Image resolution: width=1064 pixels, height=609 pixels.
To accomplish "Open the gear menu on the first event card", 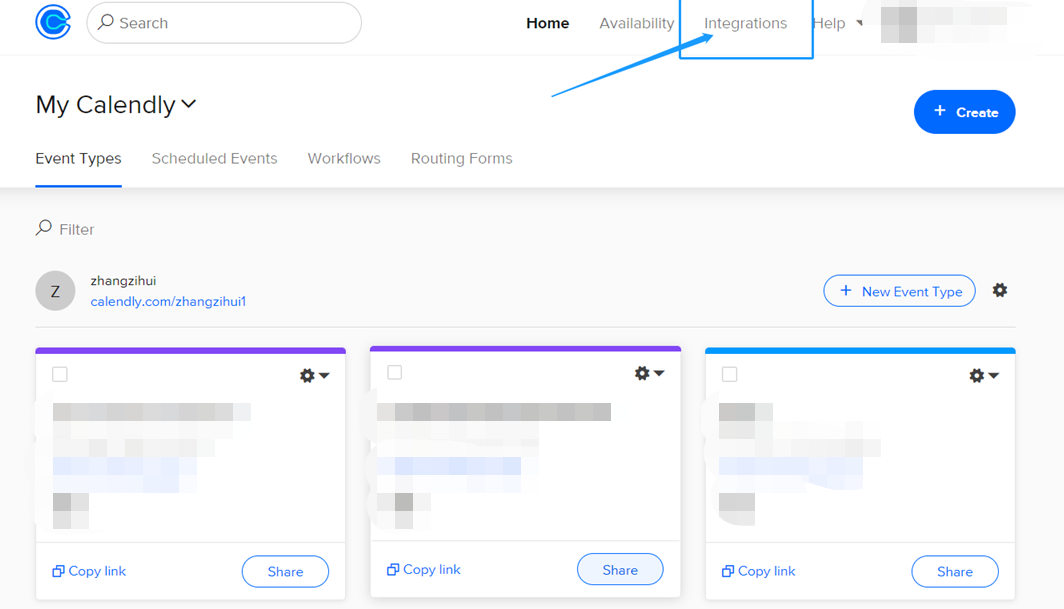I will point(314,375).
